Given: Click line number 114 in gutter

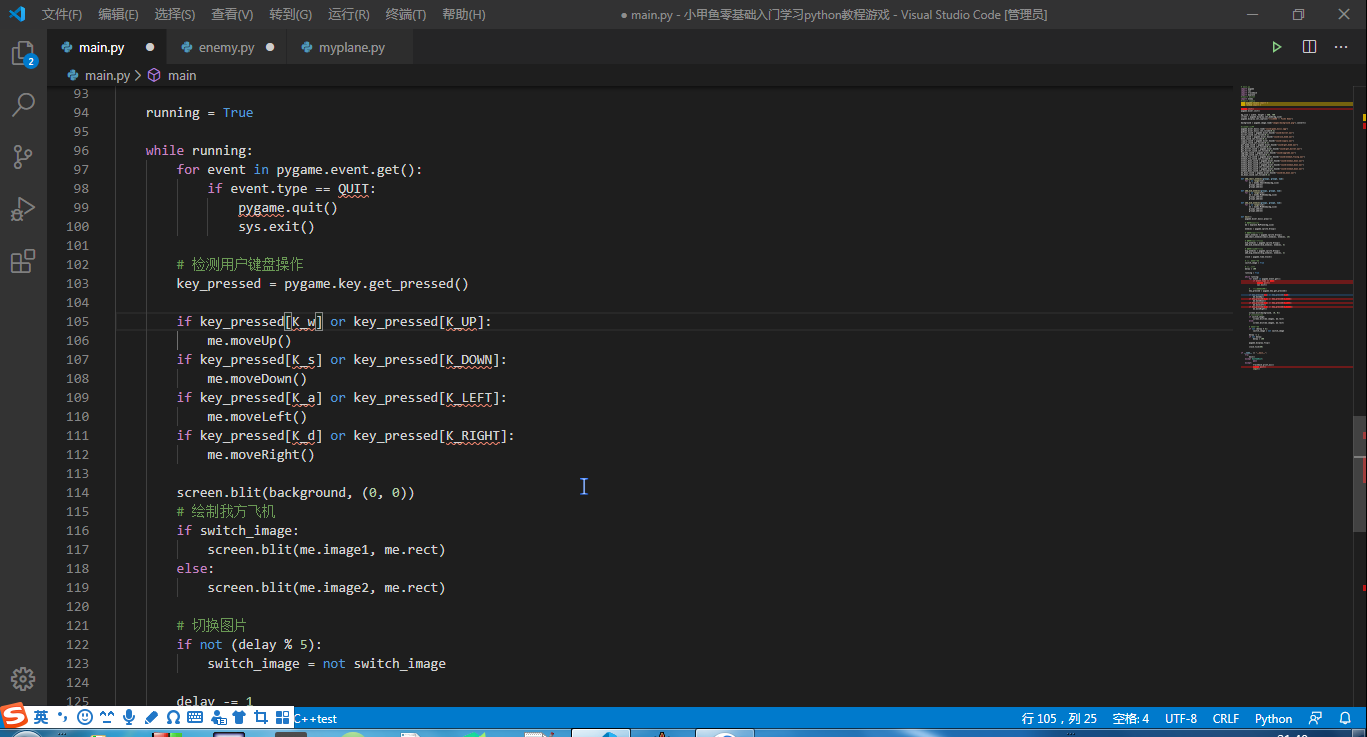Looking at the screenshot, I should [x=78, y=492].
